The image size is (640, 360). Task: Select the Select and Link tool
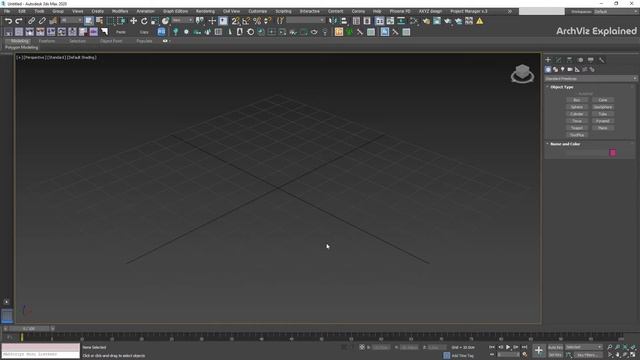point(31,21)
